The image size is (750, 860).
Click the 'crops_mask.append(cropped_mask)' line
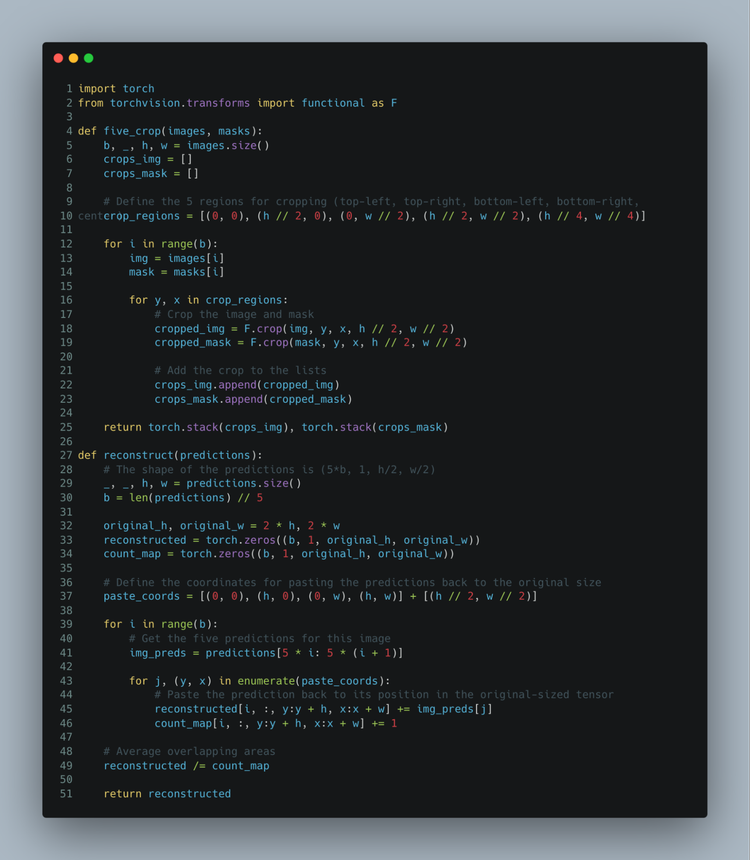click(x=252, y=399)
